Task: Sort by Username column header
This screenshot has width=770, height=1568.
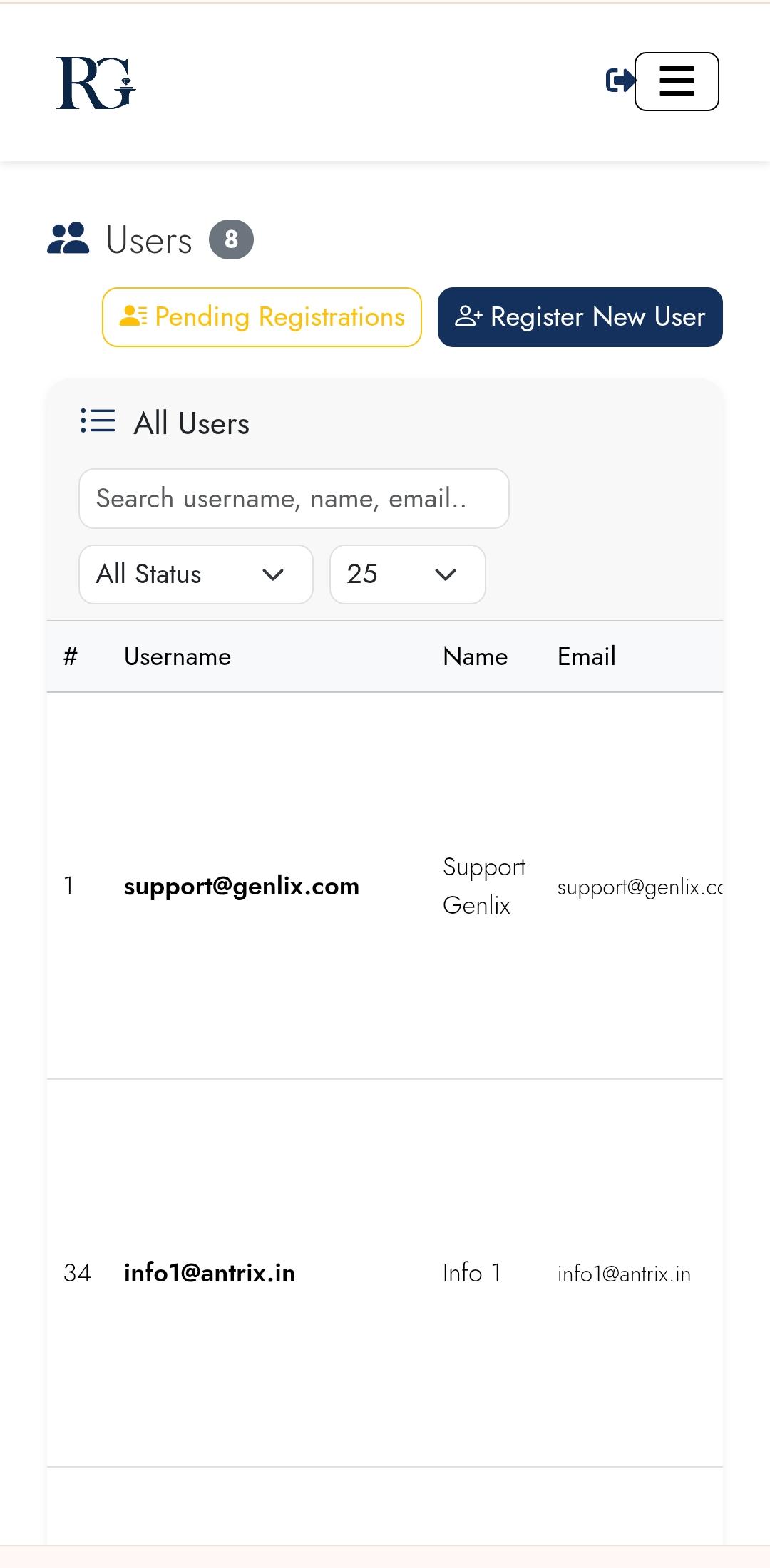Action: (x=178, y=656)
